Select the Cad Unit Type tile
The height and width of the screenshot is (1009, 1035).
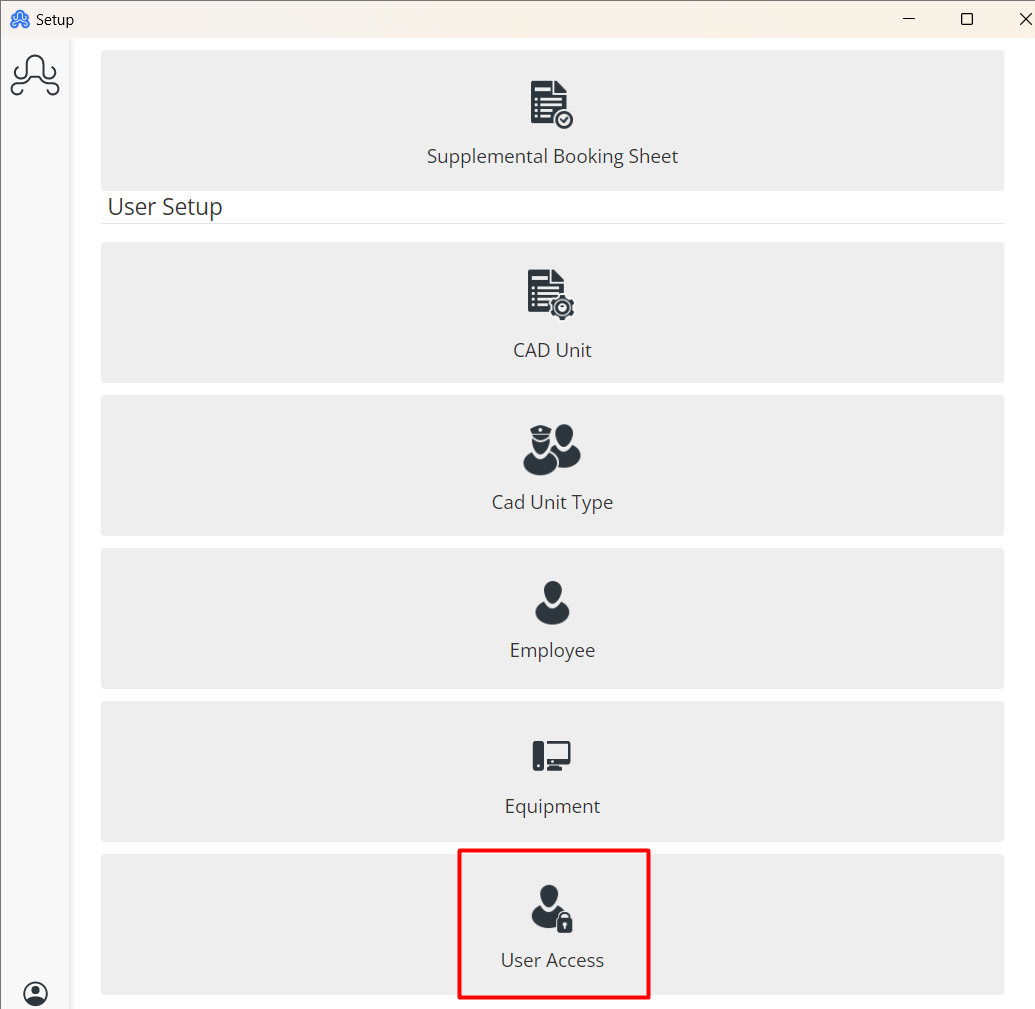click(552, 465)
